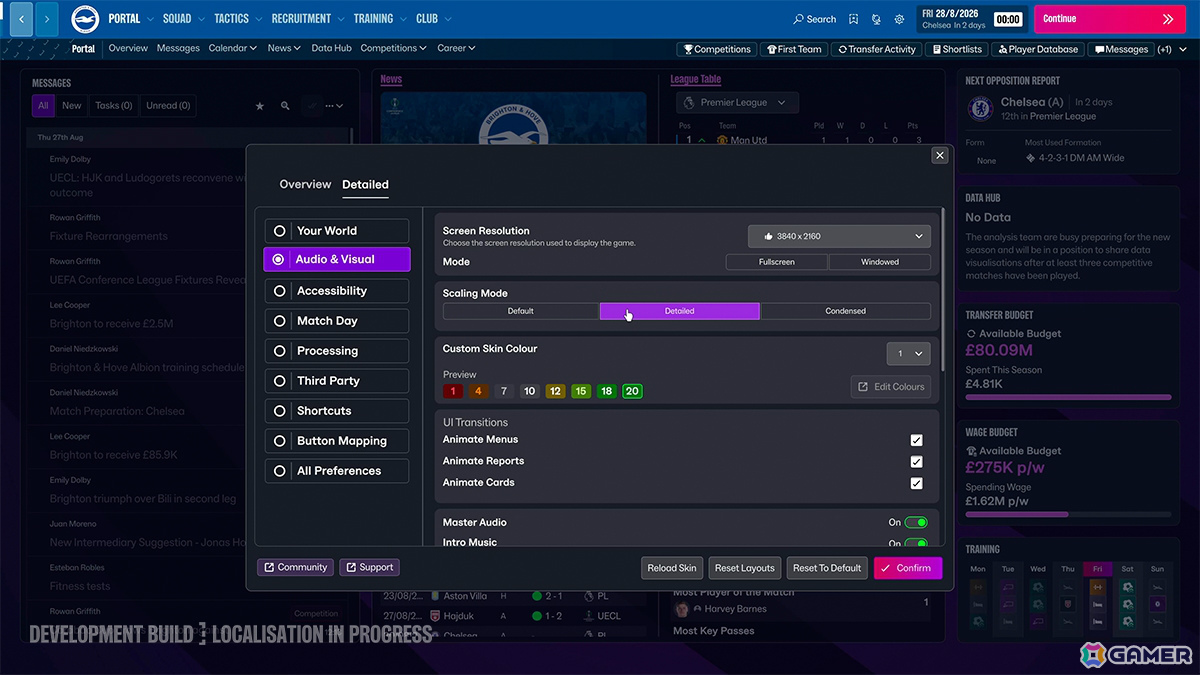Open the Shortlists shortcut
Screen dimensions: 1200x675
click(x=957, y=49)
